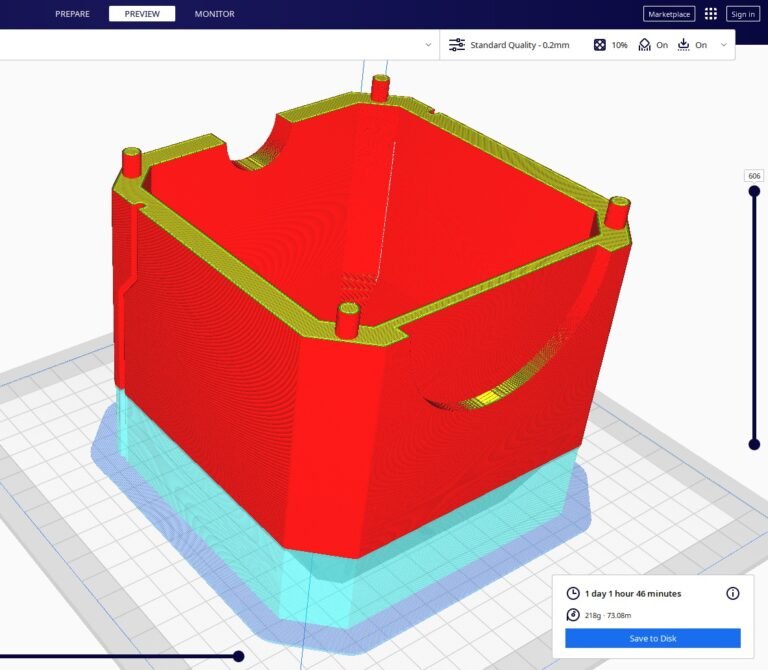Click the Sign in button

click(743, 14)
